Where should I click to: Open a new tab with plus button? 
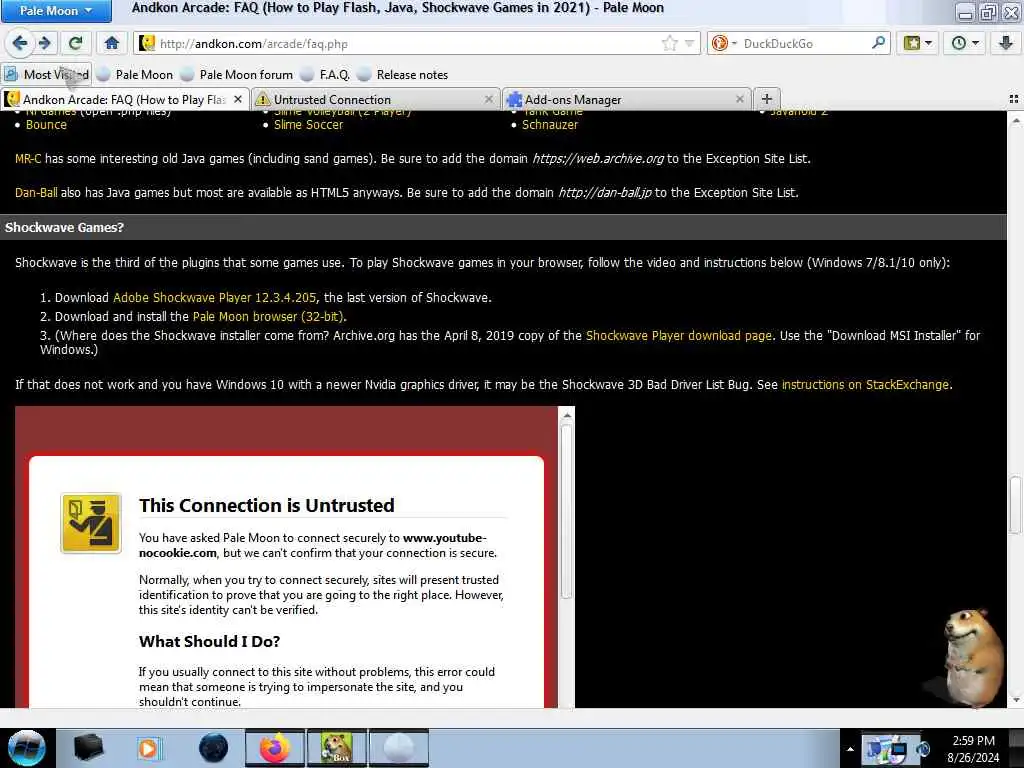[x=767, y=99]
